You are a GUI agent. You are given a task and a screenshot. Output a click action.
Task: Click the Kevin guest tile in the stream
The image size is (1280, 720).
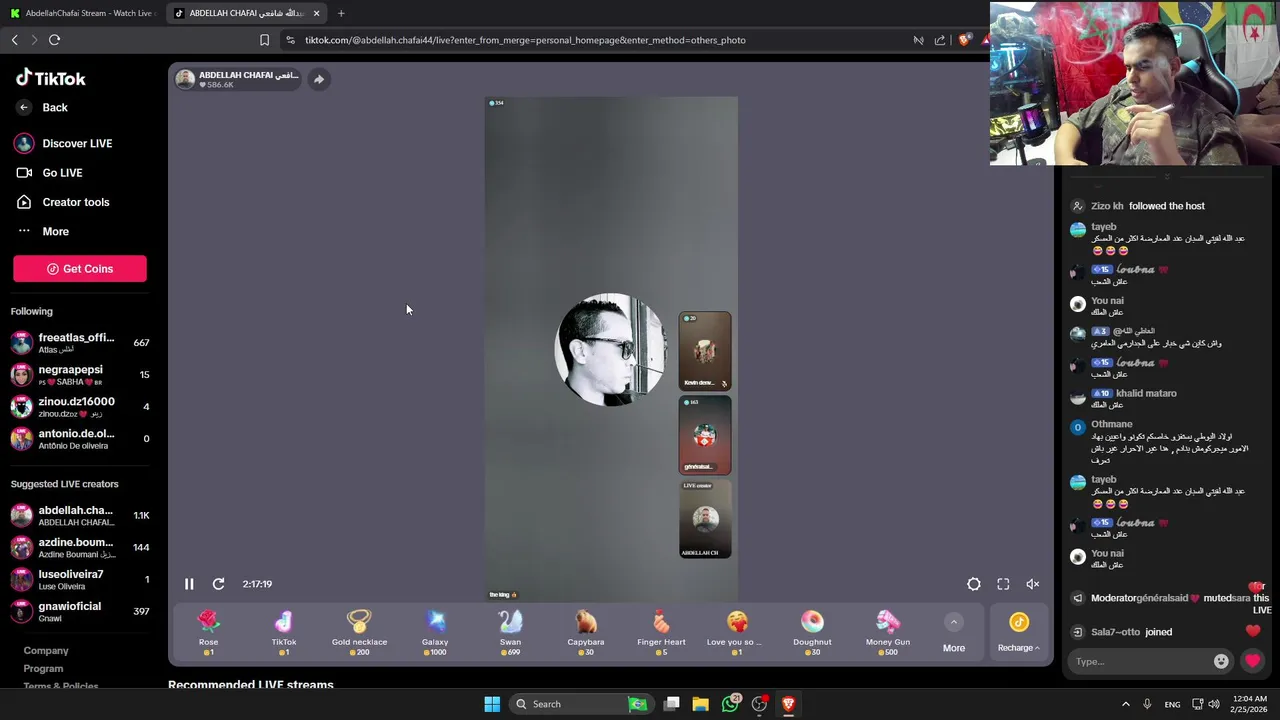pos(705,351)
